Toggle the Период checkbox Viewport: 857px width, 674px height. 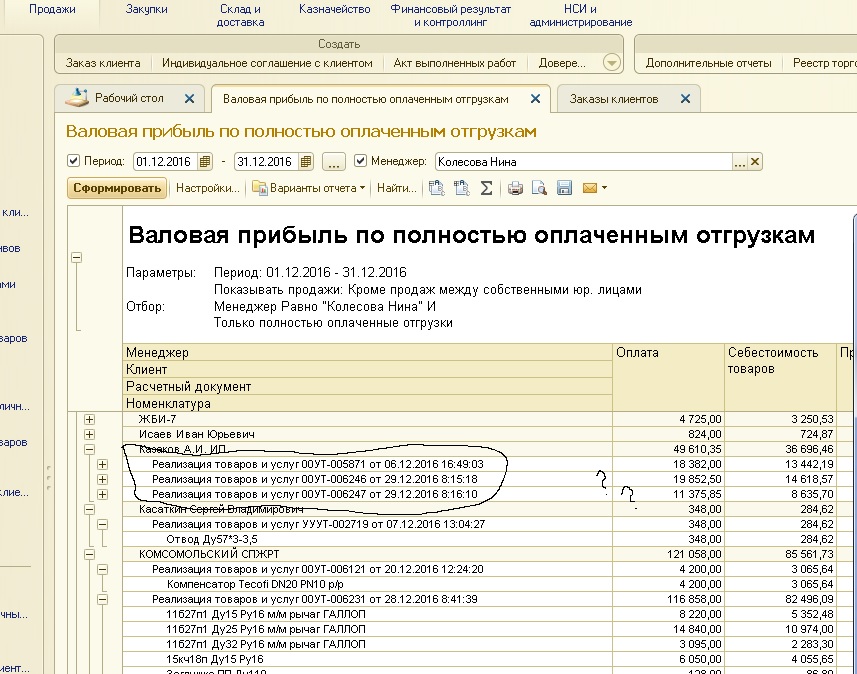point(73,161)
